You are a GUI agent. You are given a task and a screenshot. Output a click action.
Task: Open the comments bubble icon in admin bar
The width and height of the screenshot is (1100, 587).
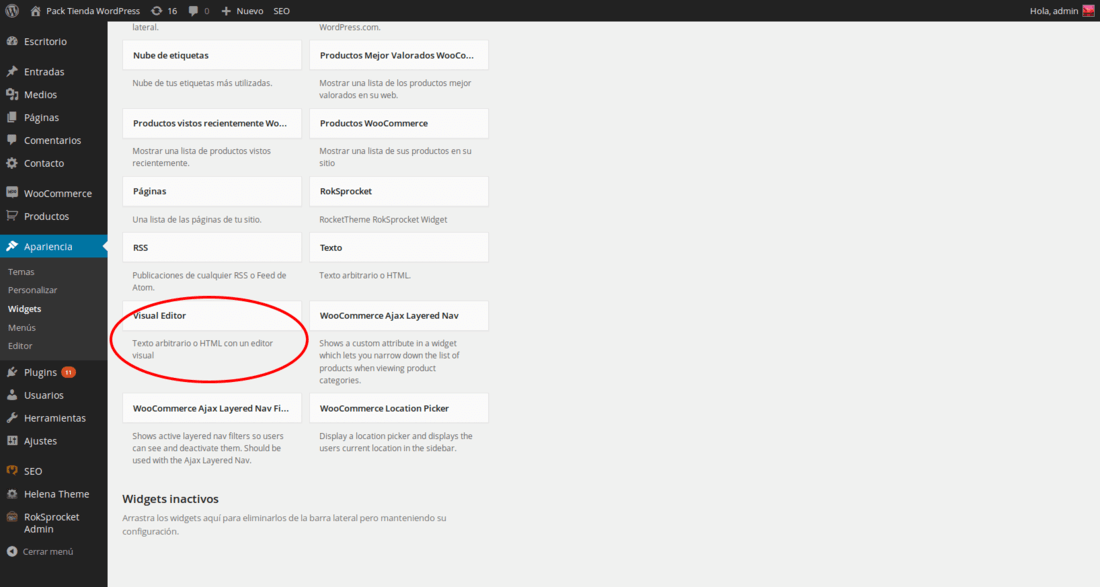pyautogui.click(x=193, y=11)
